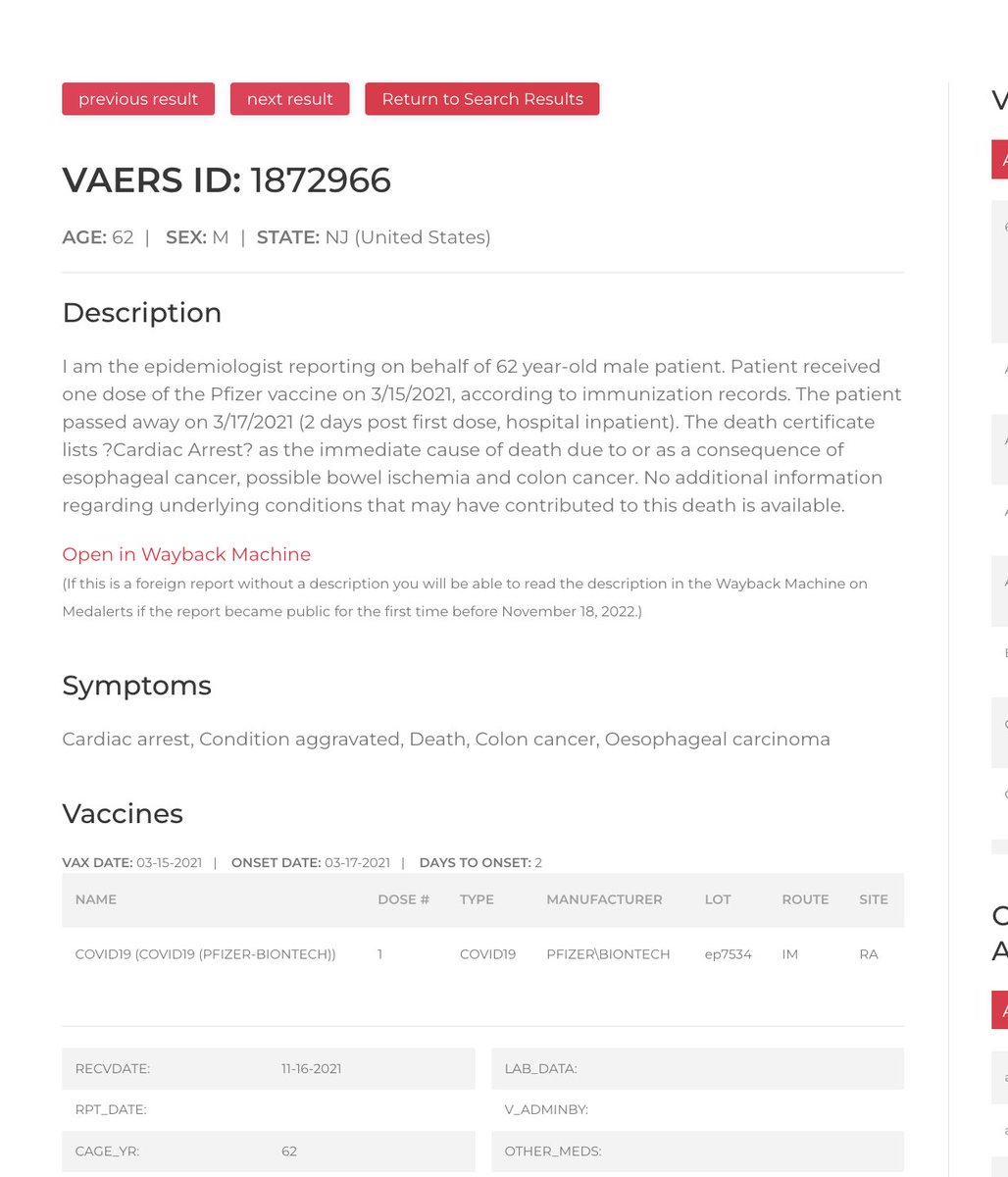Click lot number ep7534 cell
The image size is (1008, 1177).
click(x=728, y=954)
